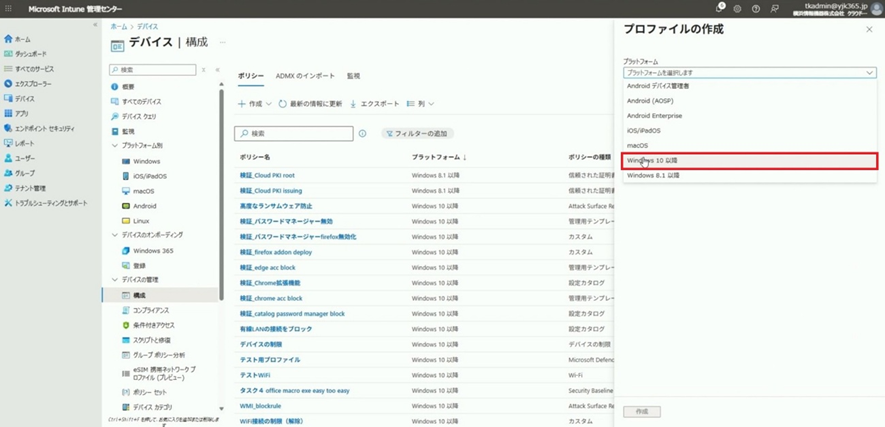This screenshot has width=885, height=427.
Task: Switch to the 監視 tab
Action: coord(353,76)
